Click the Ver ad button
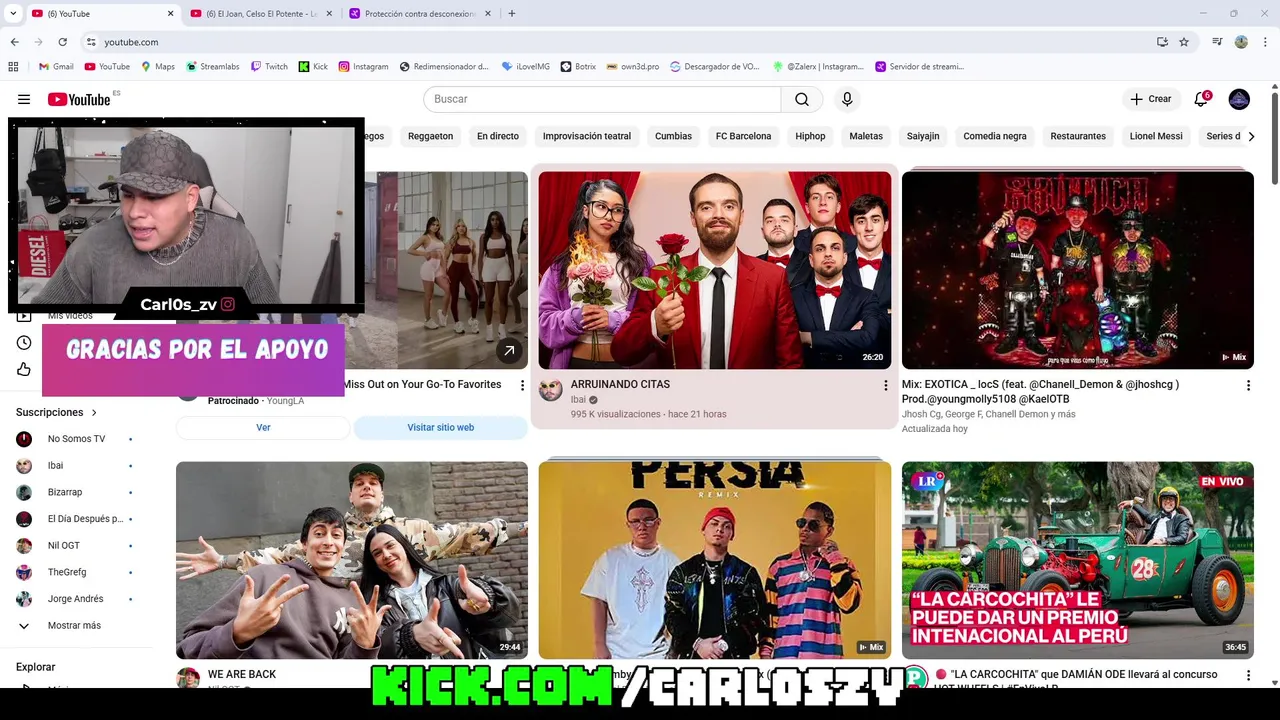1280x720 pixels. [263, 427]
